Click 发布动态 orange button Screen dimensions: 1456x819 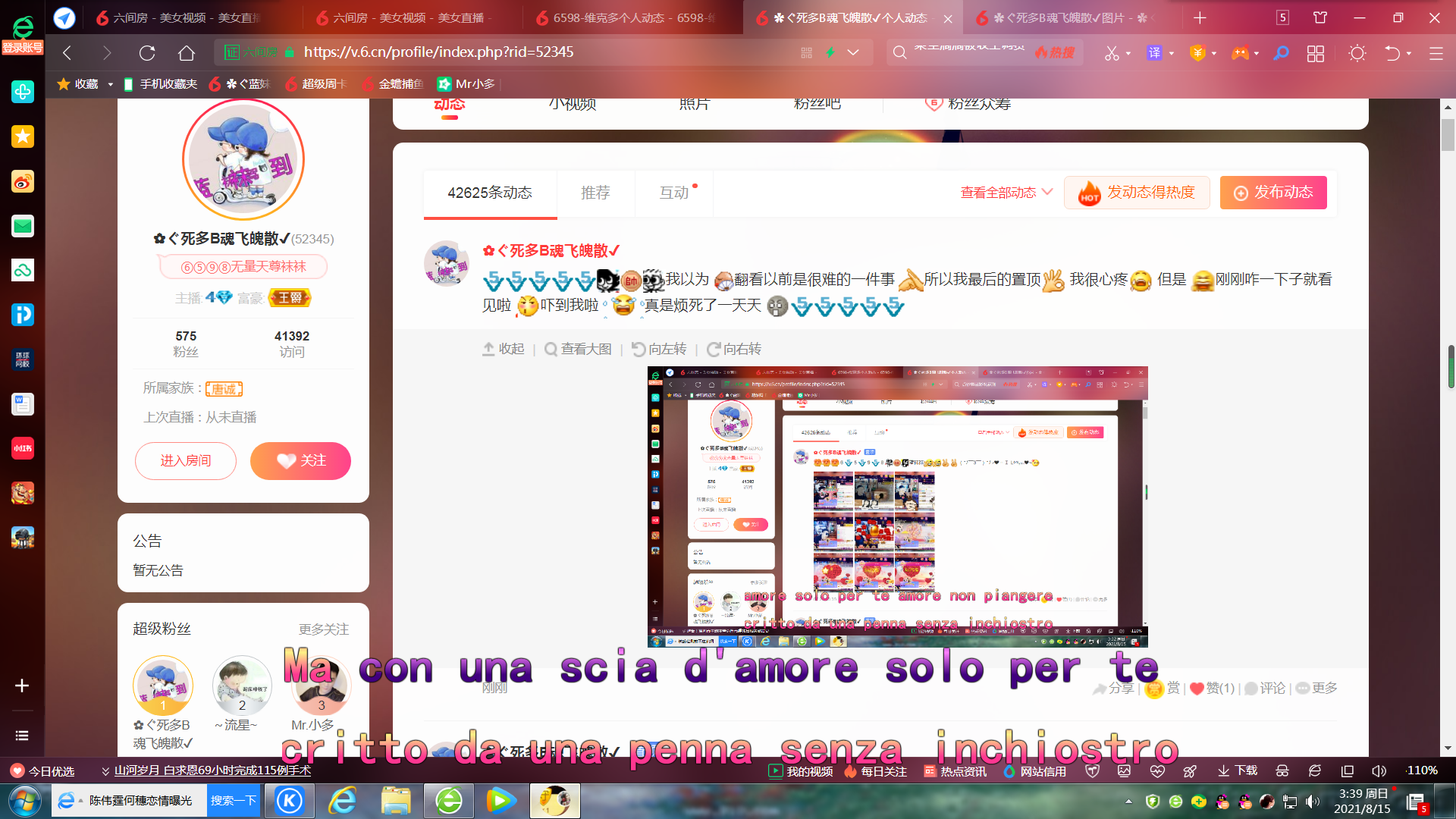(x=1273, y=193)
